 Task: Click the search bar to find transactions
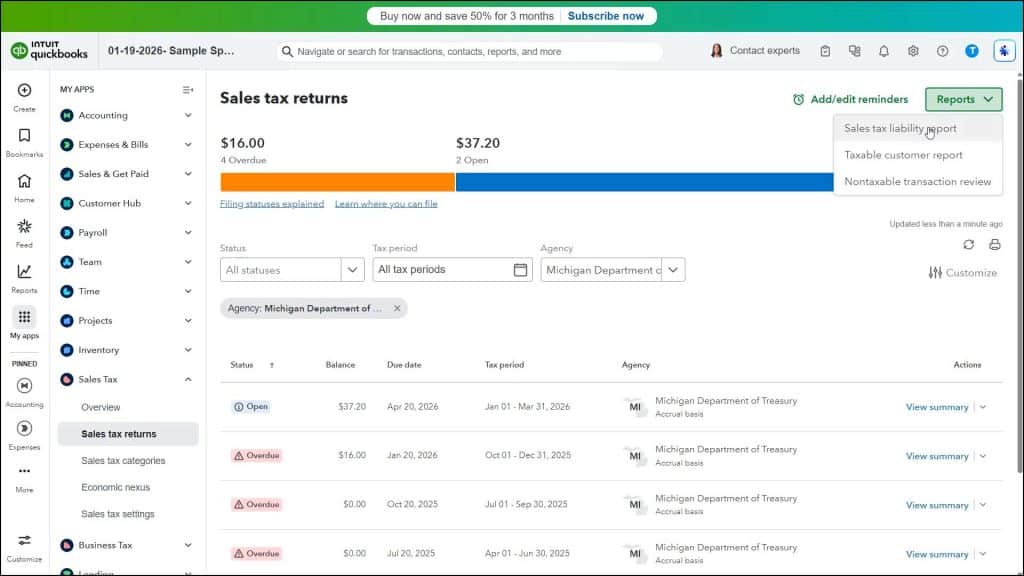[x=470, y=50]
